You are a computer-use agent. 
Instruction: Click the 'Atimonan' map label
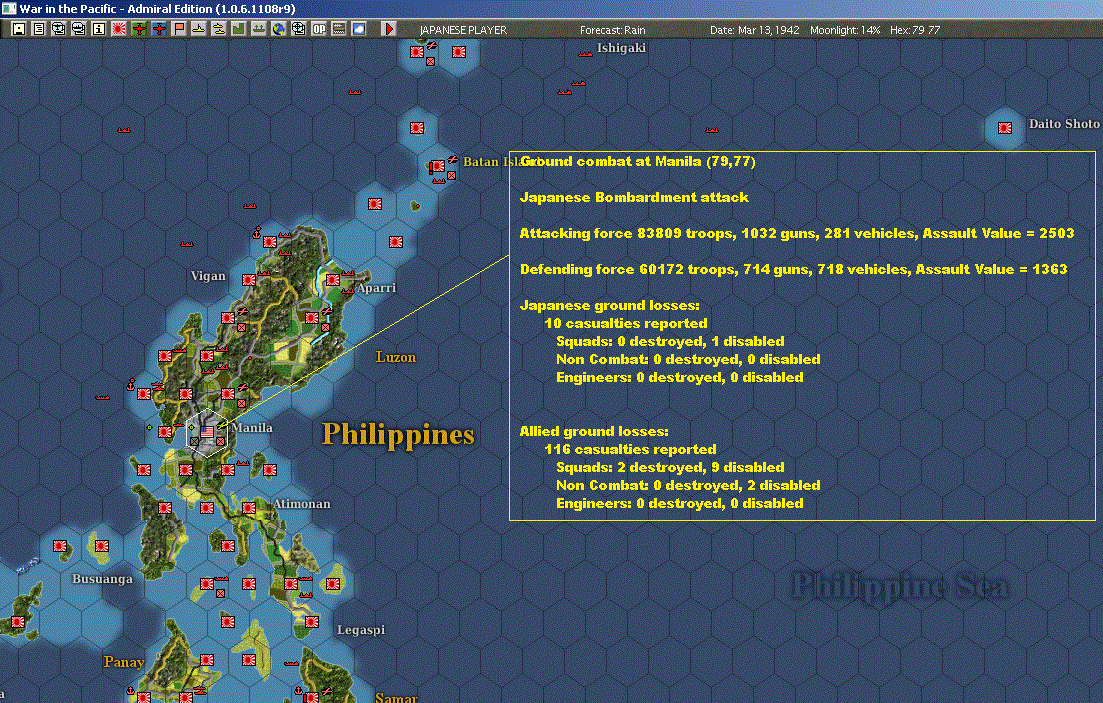tap(302, 504)
